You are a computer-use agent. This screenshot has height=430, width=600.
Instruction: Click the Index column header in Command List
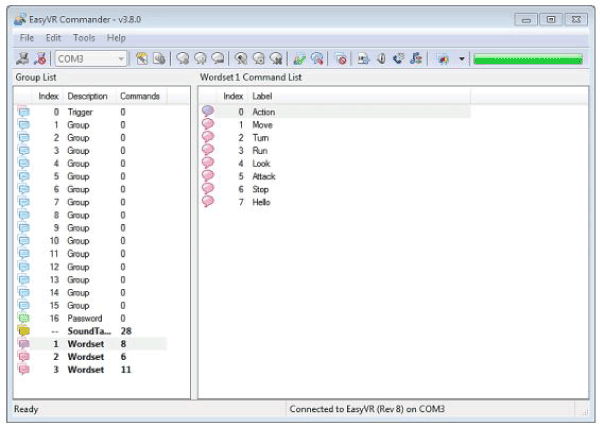[233, 96]
